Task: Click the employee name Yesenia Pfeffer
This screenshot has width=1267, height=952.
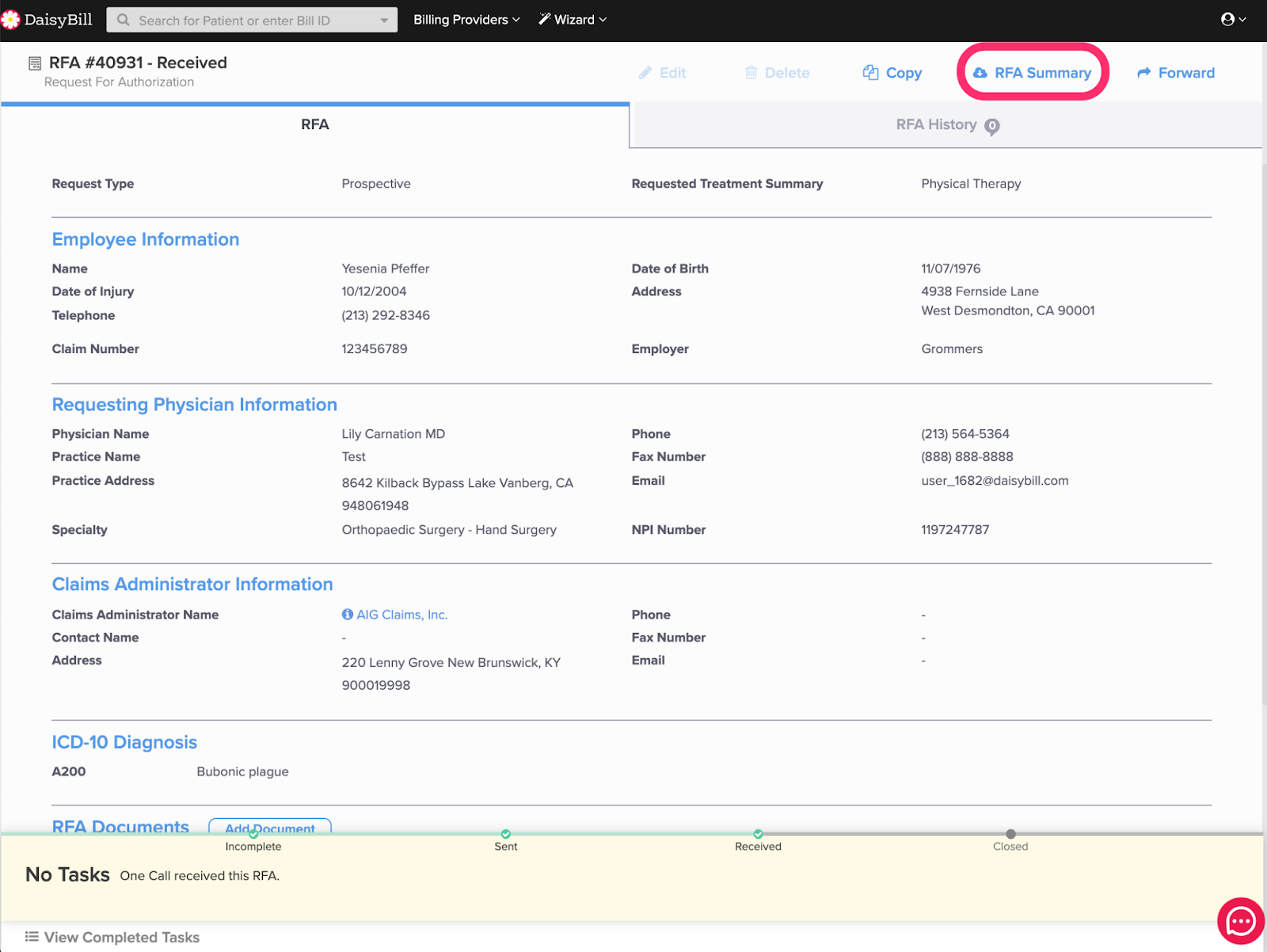Action: pyautogui.click(x=386, y=268)
